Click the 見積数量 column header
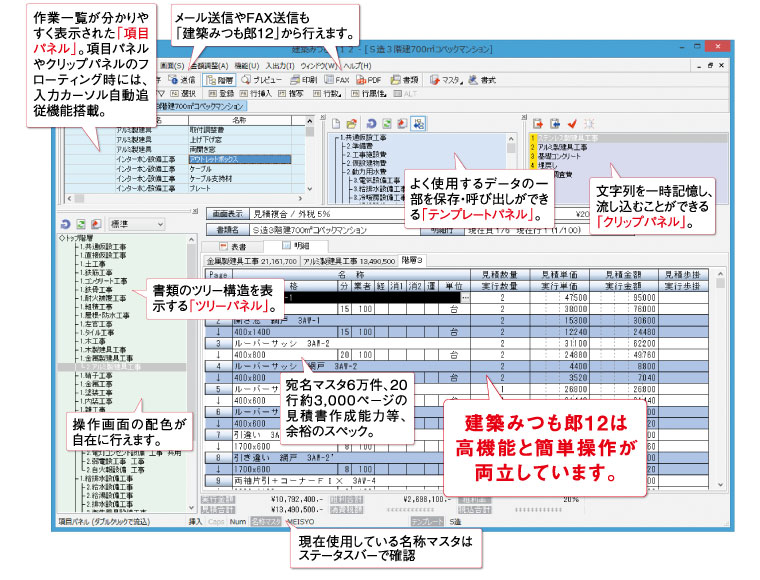The image size is (760, 580). point(500,275)
